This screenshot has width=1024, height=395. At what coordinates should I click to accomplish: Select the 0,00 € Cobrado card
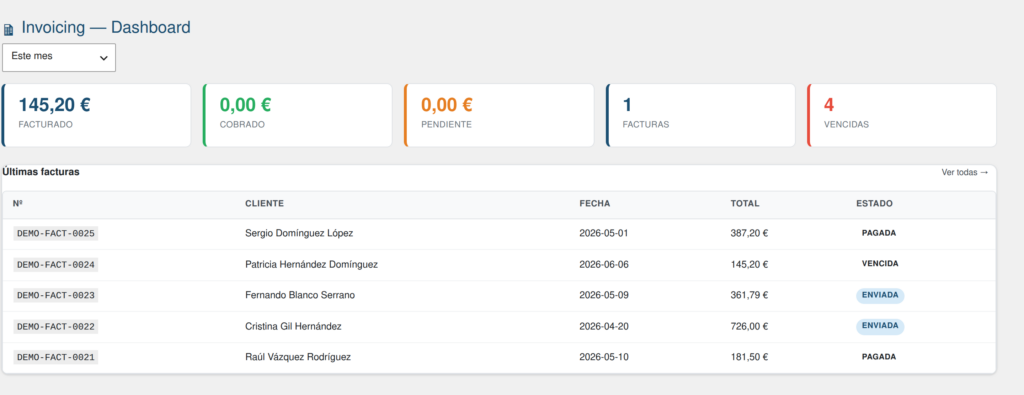tap(297, 115)
